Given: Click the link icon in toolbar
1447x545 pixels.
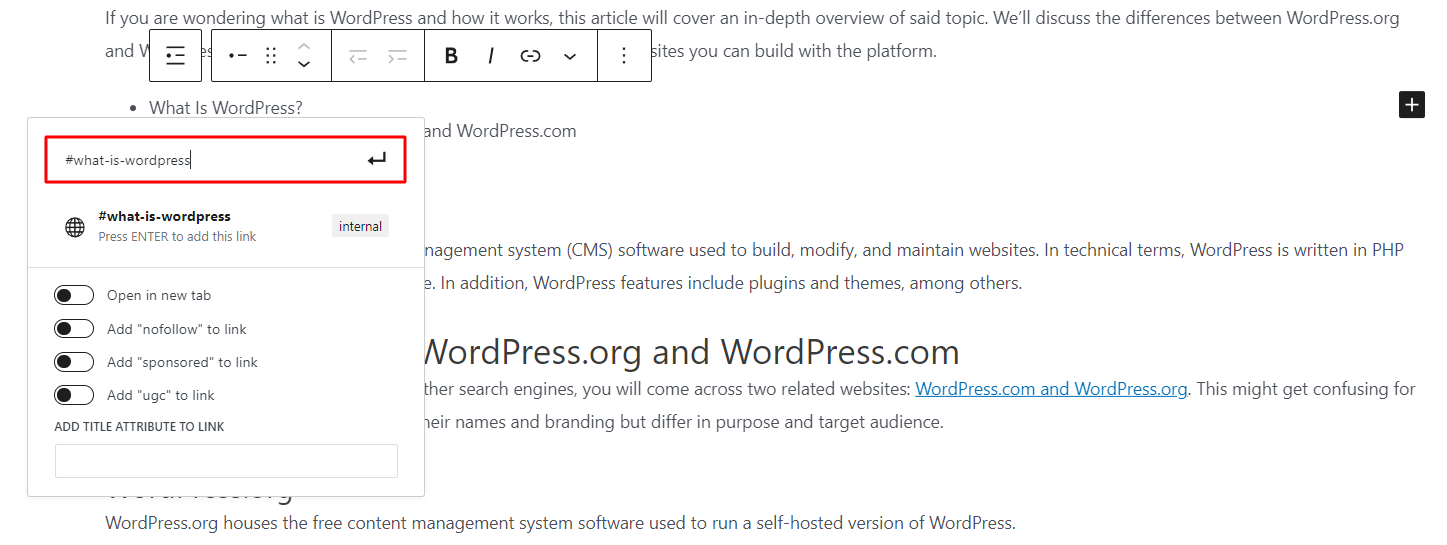Looking at the screenshot, I should coord(530,56).
